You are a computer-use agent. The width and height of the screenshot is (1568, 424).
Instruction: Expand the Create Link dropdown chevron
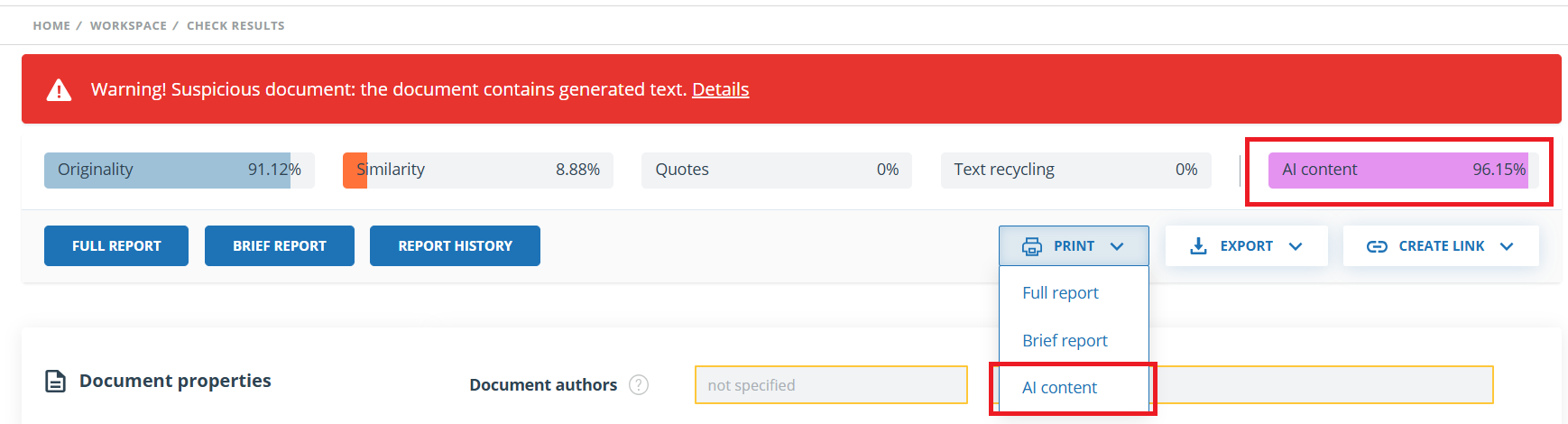tap(1507, 246)
